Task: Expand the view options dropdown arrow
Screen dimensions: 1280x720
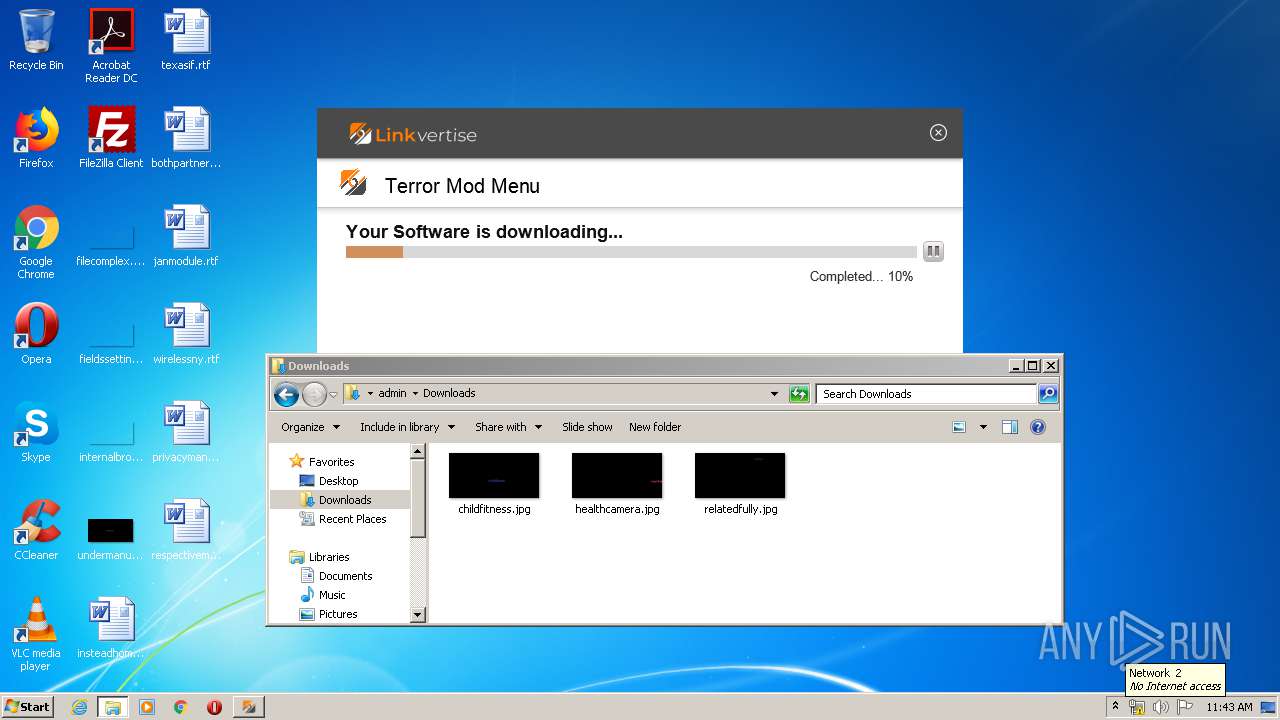Action: [983, 427]
